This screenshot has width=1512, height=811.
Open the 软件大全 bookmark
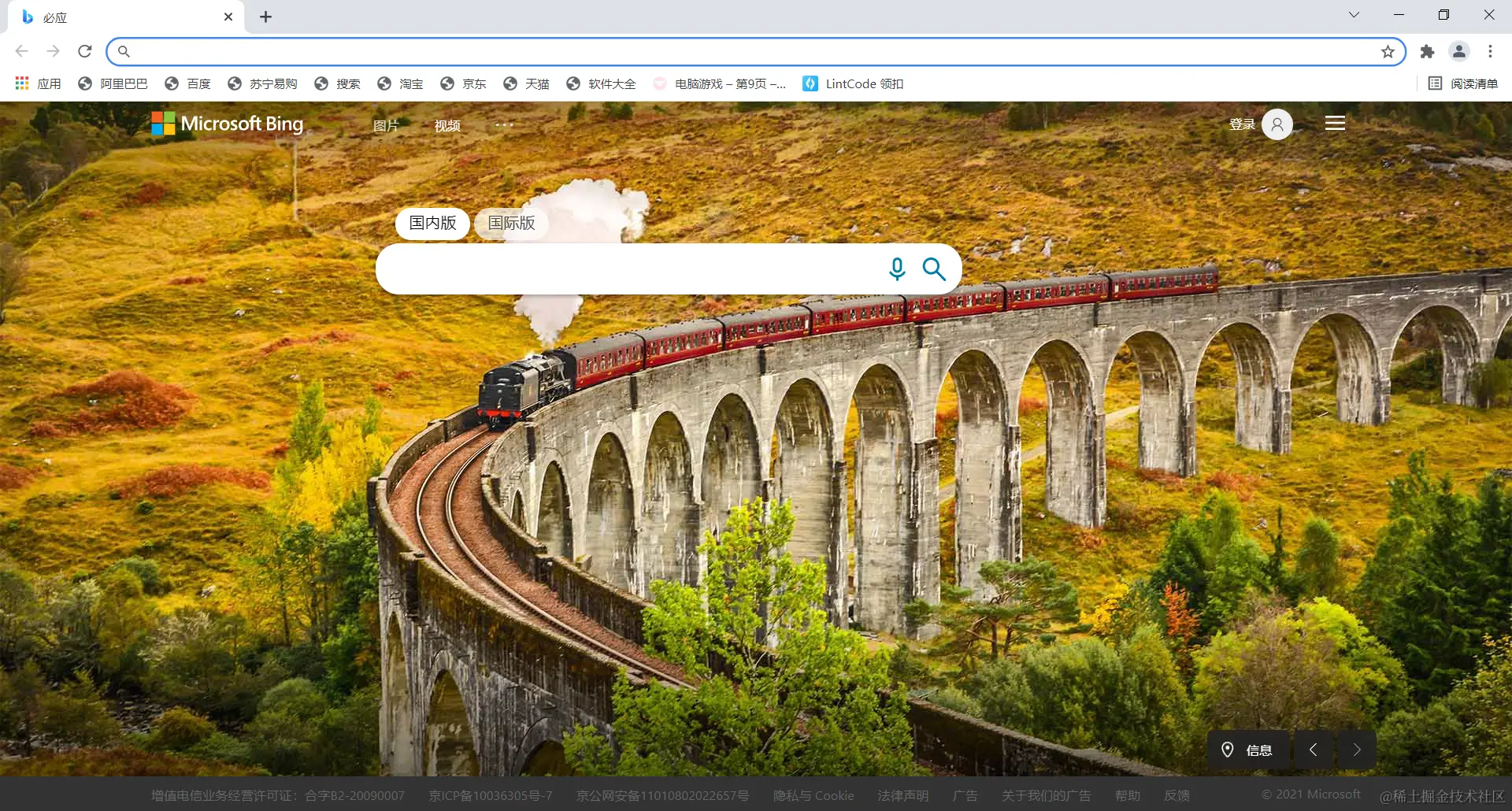pos(601,83)
